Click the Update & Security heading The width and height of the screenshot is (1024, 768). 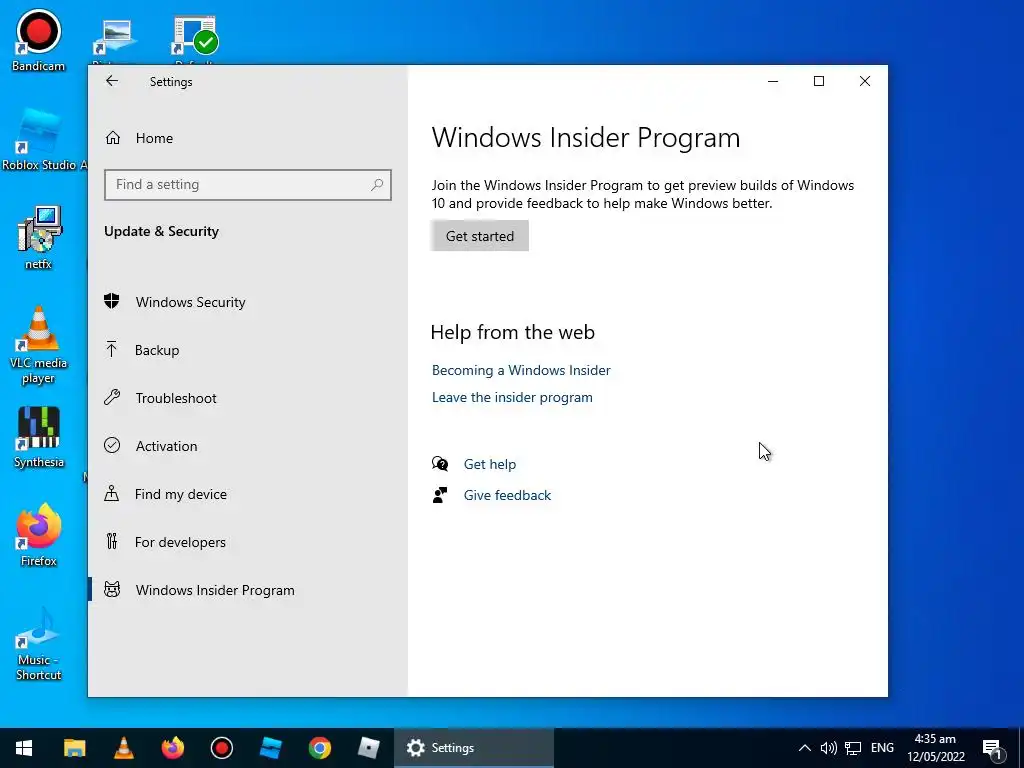pos(161,231)
